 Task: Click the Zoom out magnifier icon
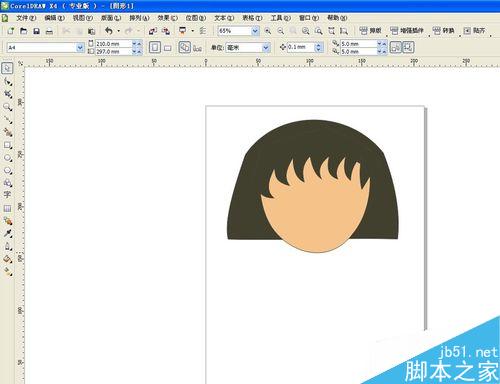(x=281, y=31)
